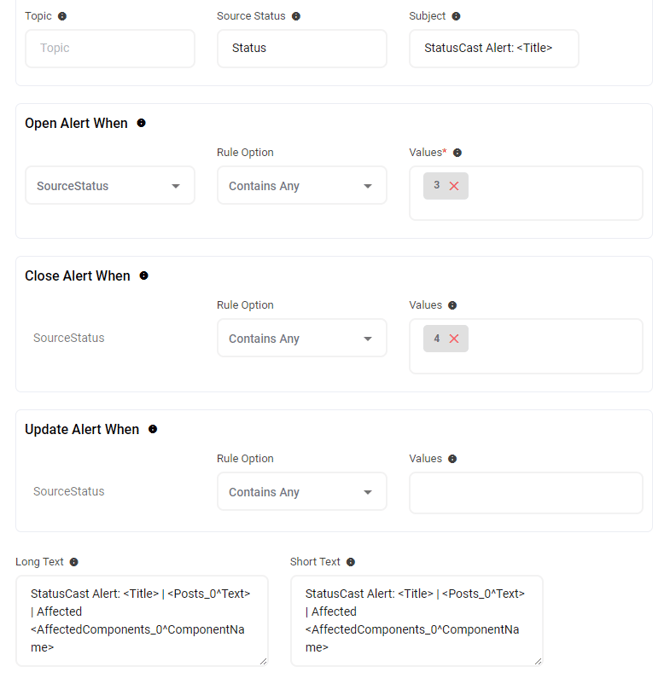Show help for Update Alert When
The width and height of the screenshot is (670, 678).
tap(153, 429)
